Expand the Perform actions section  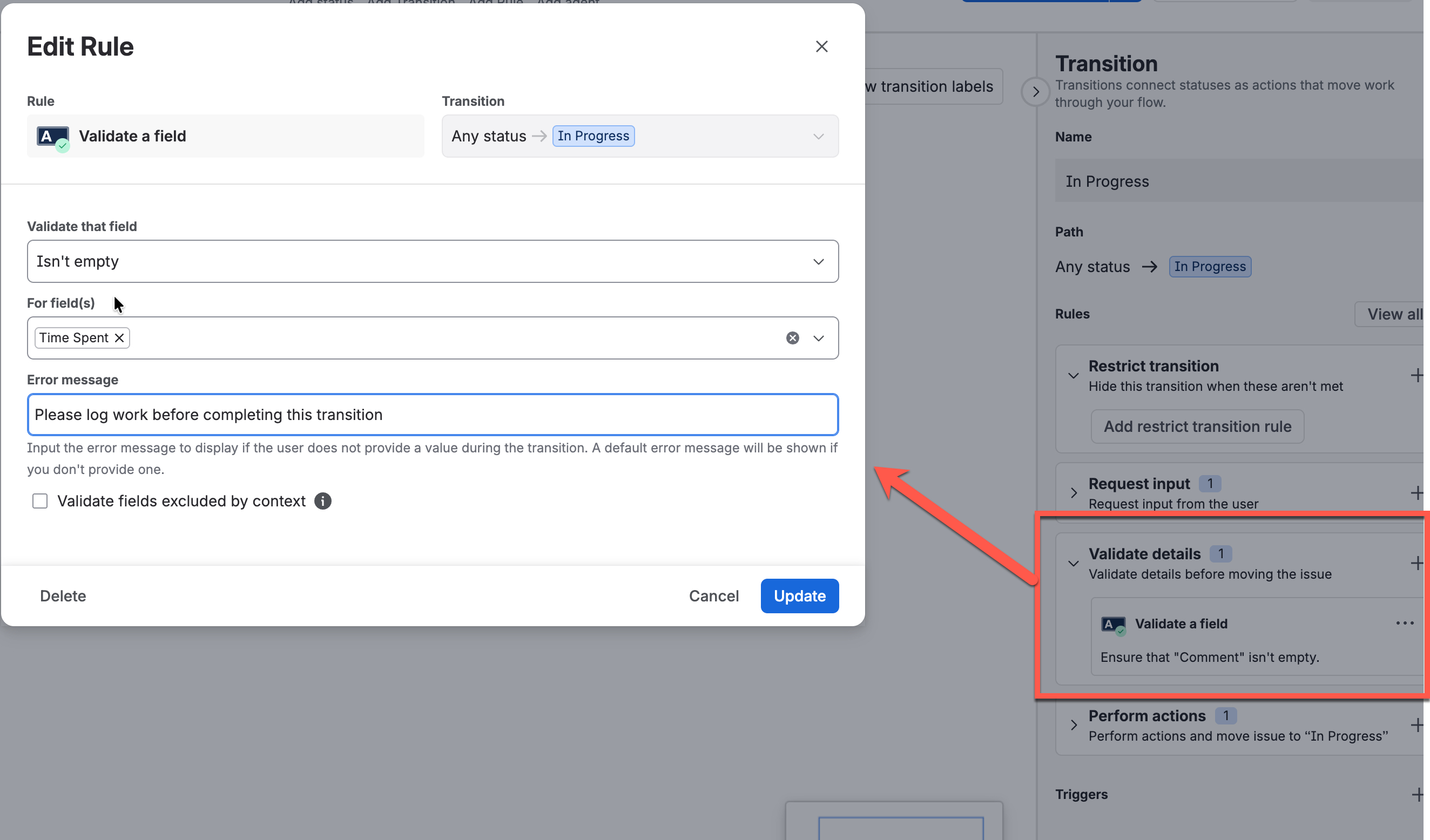click(x=1072, y=725)
